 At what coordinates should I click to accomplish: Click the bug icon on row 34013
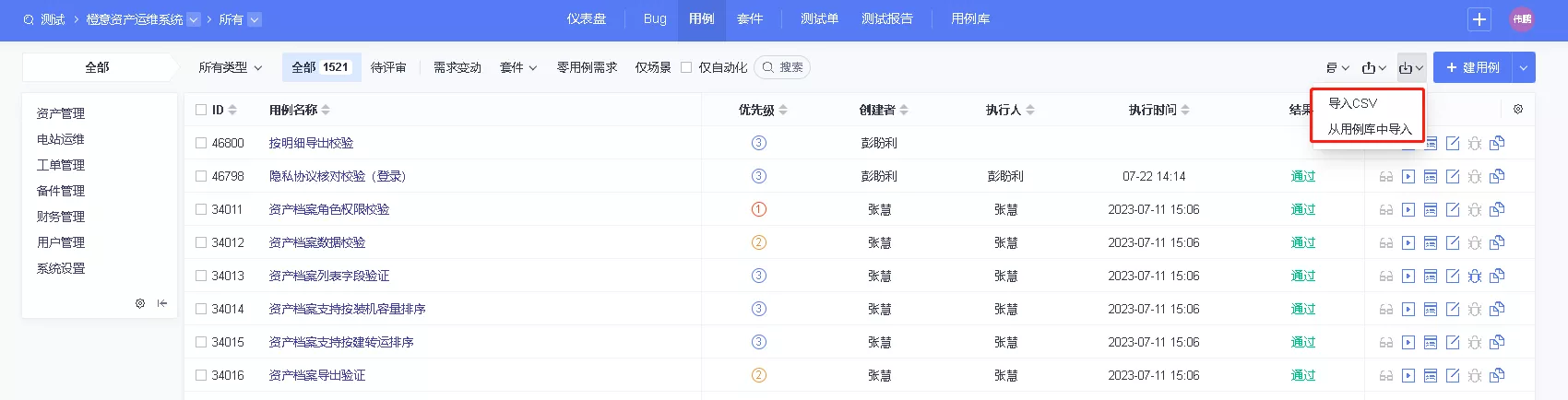1475,276
